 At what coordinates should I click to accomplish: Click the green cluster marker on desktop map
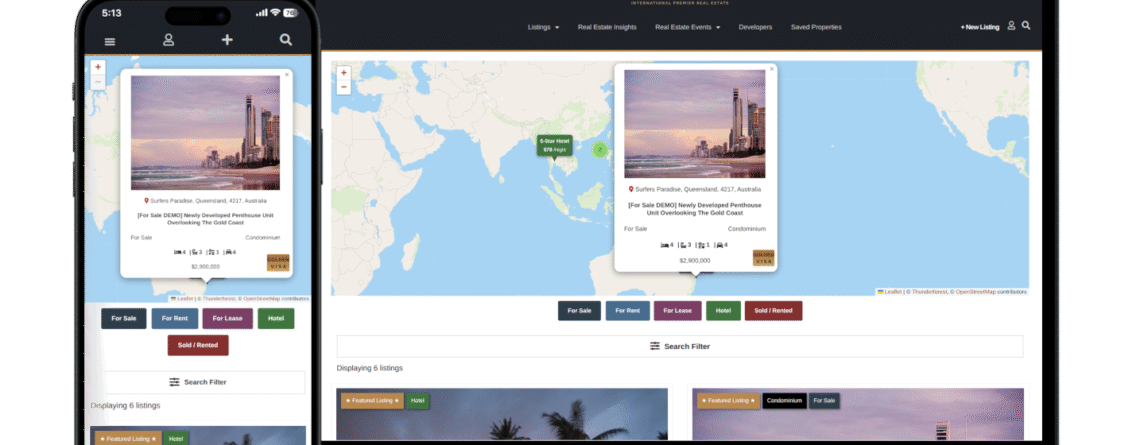pyautogui.click(x=600, y=150)
